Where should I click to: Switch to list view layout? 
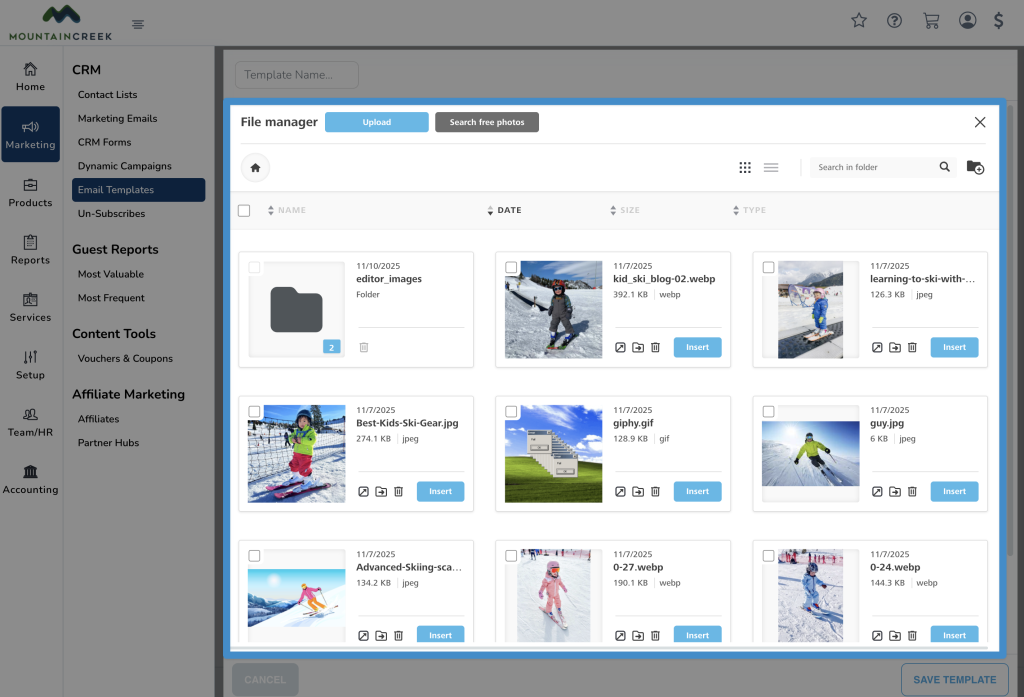click(771, 168)
